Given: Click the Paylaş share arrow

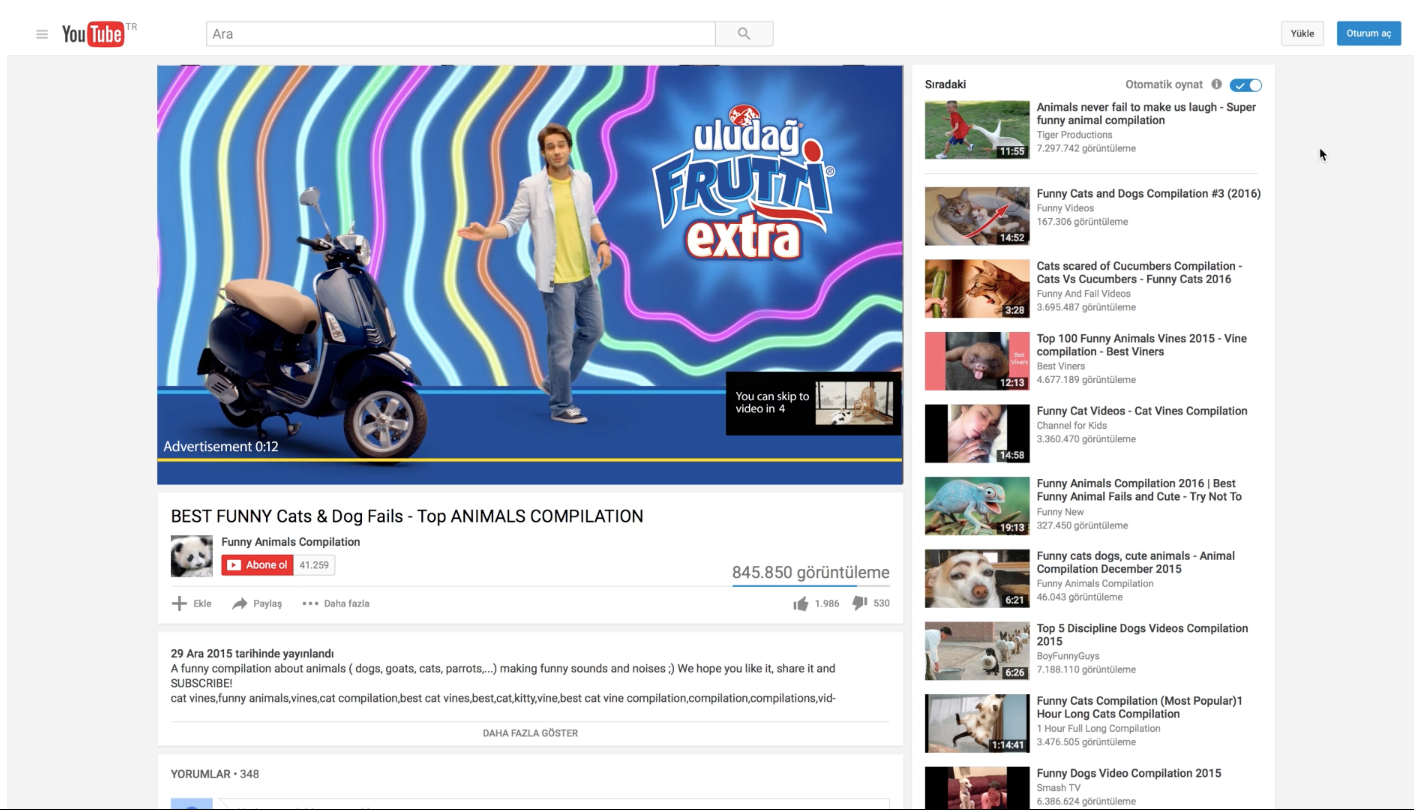Looking at the screenshot, I should coord(239,603).
